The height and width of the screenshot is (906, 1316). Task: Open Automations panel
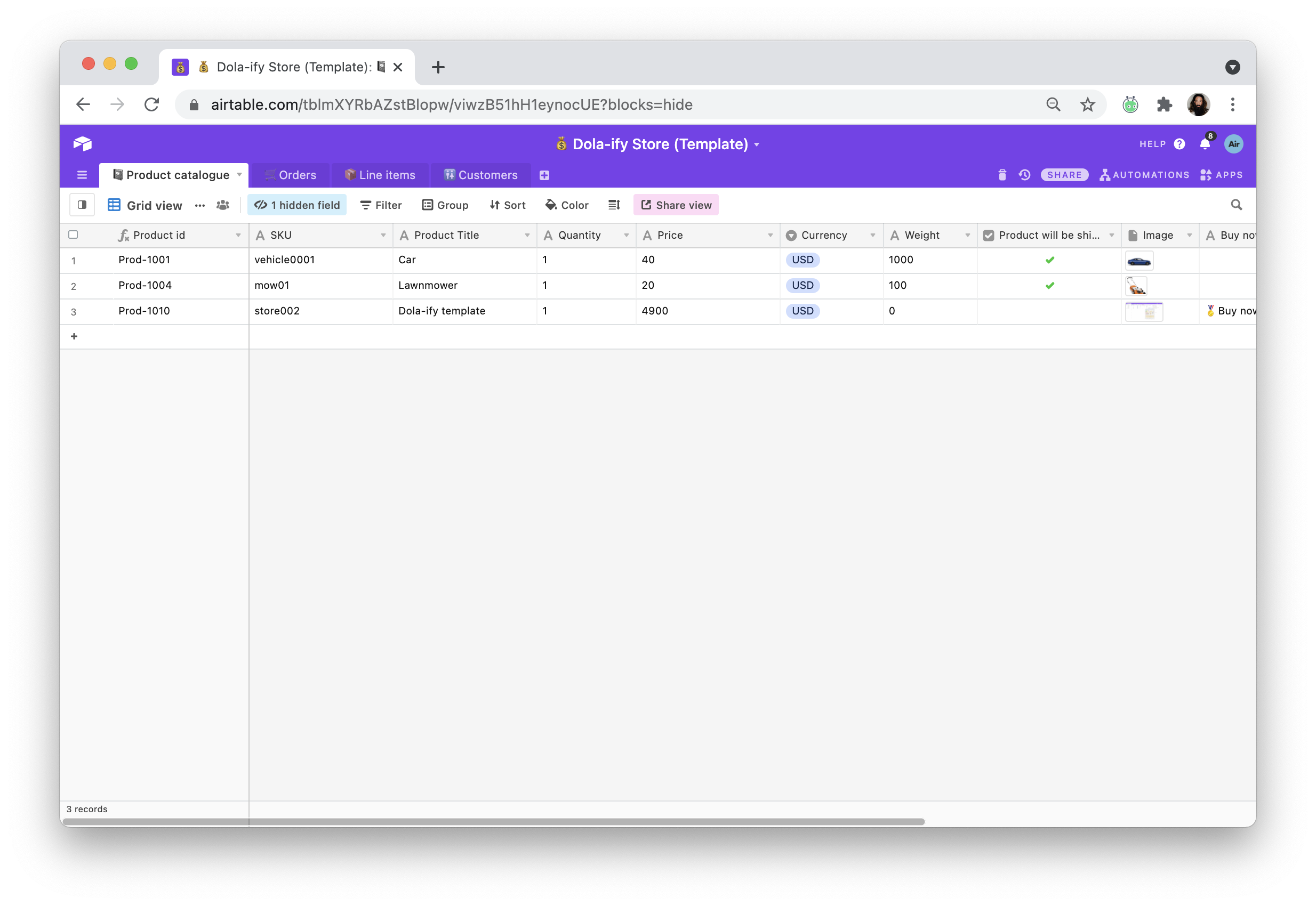[1144, 175]
